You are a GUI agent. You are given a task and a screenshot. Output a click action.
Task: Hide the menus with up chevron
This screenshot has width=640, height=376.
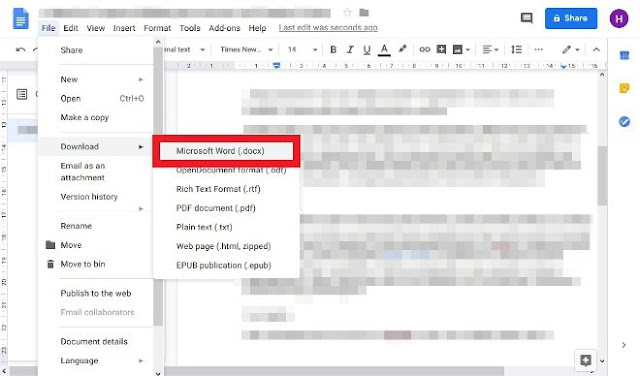596,50
